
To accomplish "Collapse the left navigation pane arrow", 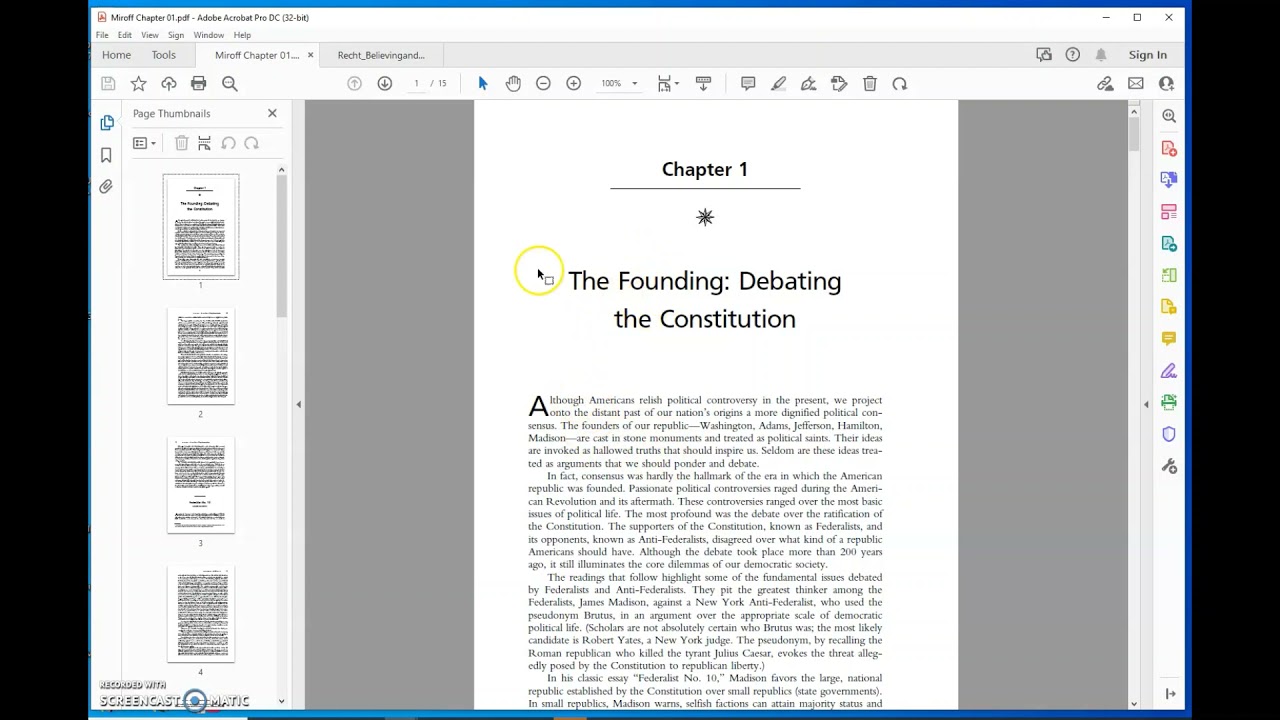I will (298, 404).
